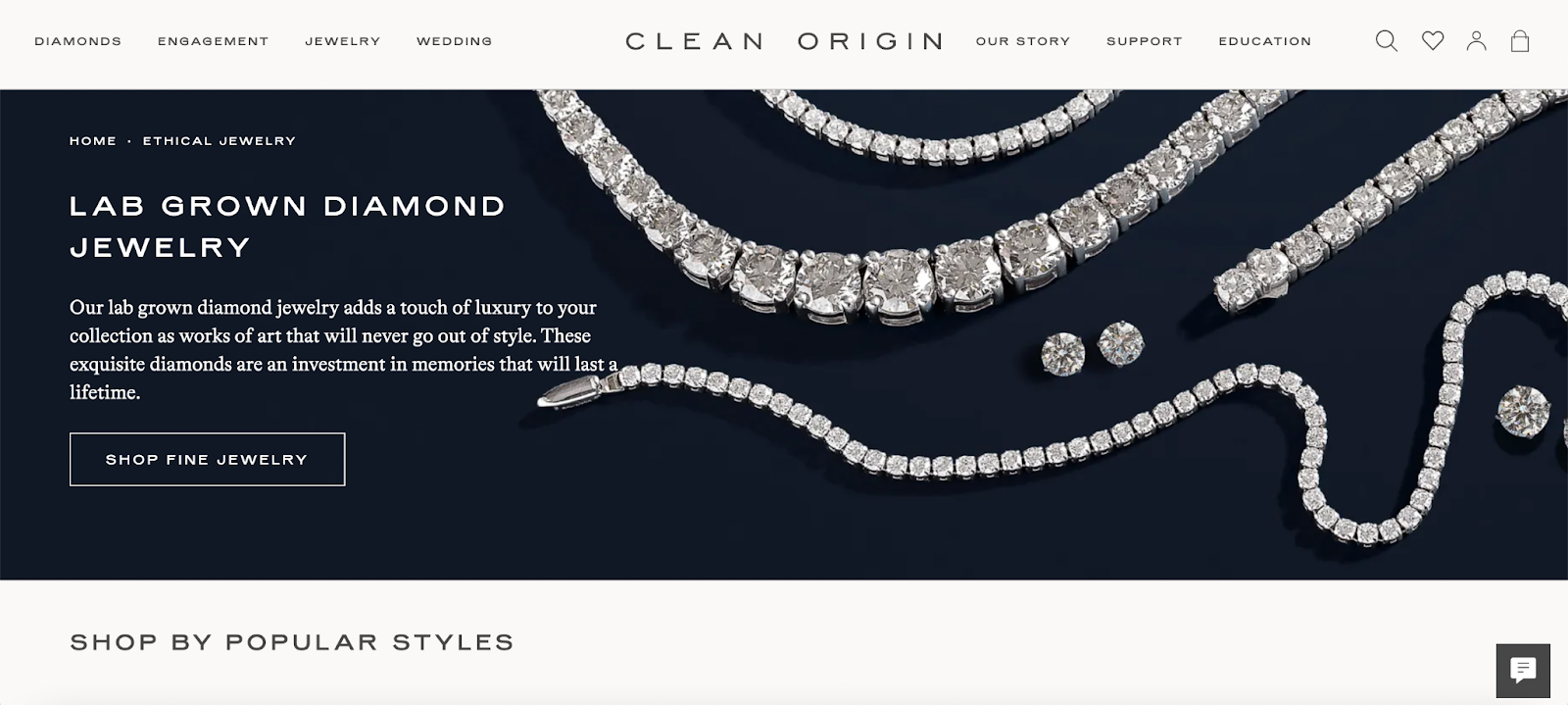Expand the Jewelry navigation menu
The width and height of the screenshot is (1568, 705).
342,41
